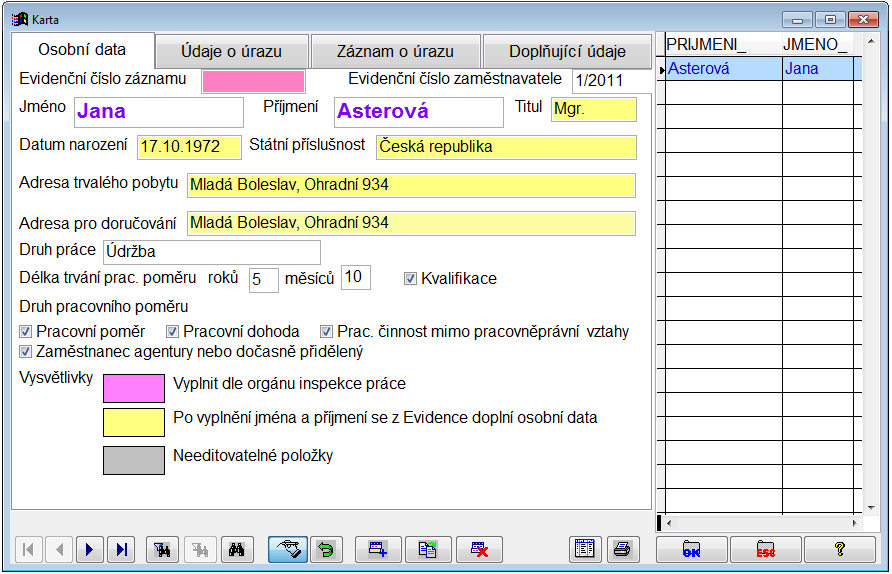Jump to the last record
This screenshot has height=574, width=892.
point(122,549)
